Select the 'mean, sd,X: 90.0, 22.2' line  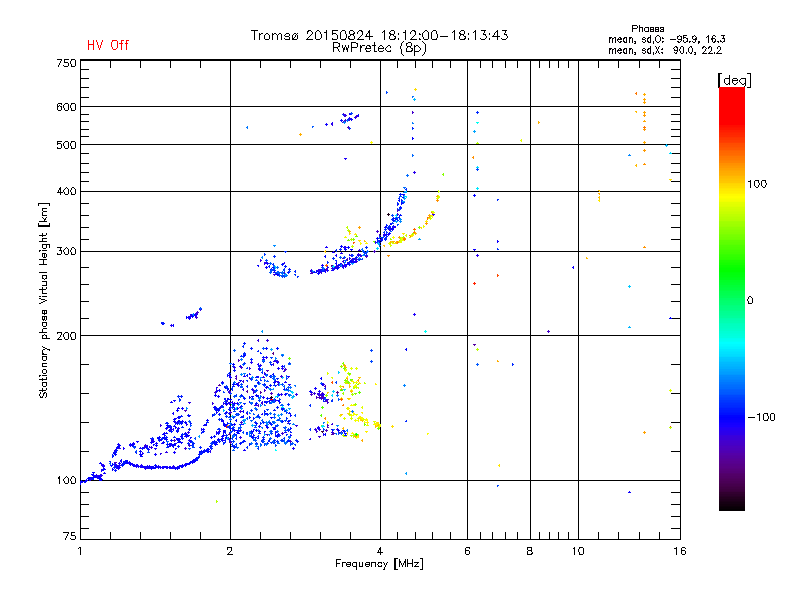click(665, 51)
